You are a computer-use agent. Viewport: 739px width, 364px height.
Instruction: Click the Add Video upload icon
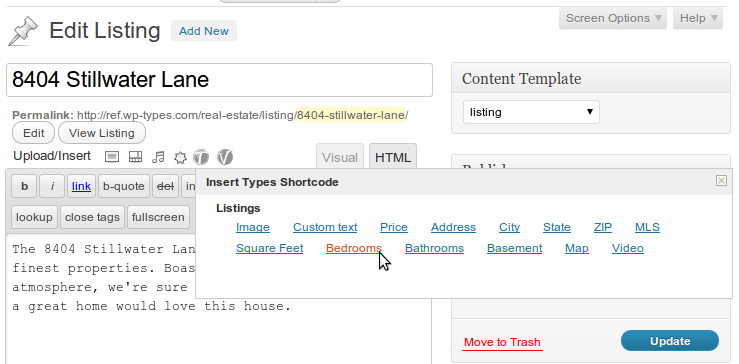135,157
